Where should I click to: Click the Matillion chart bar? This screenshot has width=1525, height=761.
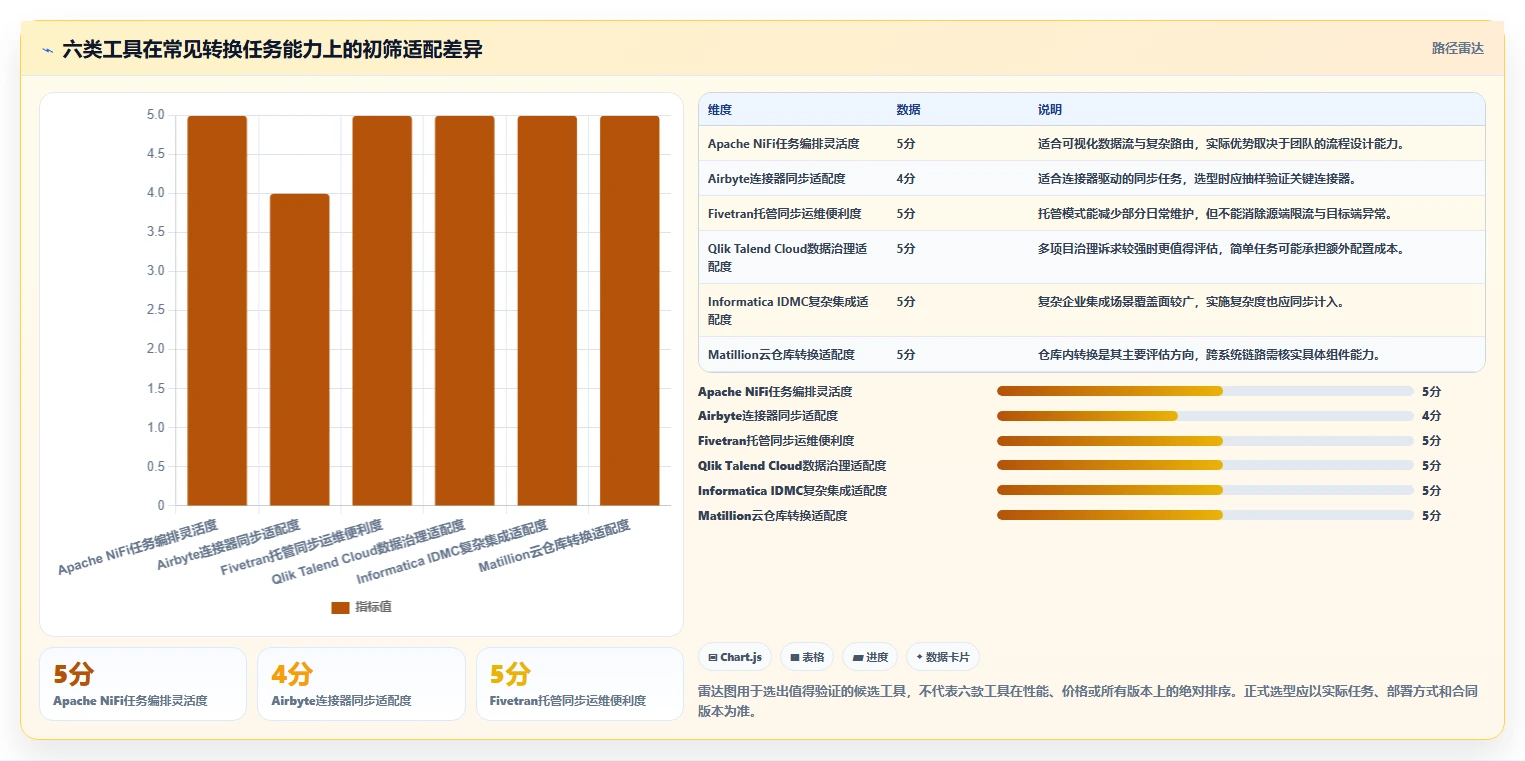(629, 310)
